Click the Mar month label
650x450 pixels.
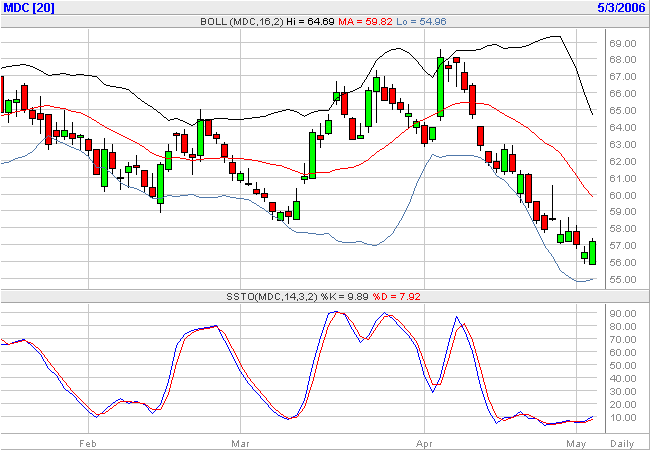tap(240, 444)
